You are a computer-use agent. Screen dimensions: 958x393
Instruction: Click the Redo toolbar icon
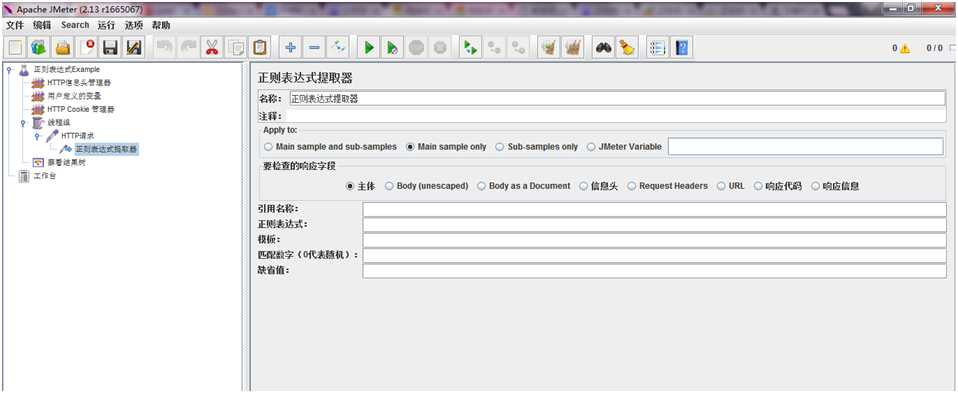pos(188,48)
